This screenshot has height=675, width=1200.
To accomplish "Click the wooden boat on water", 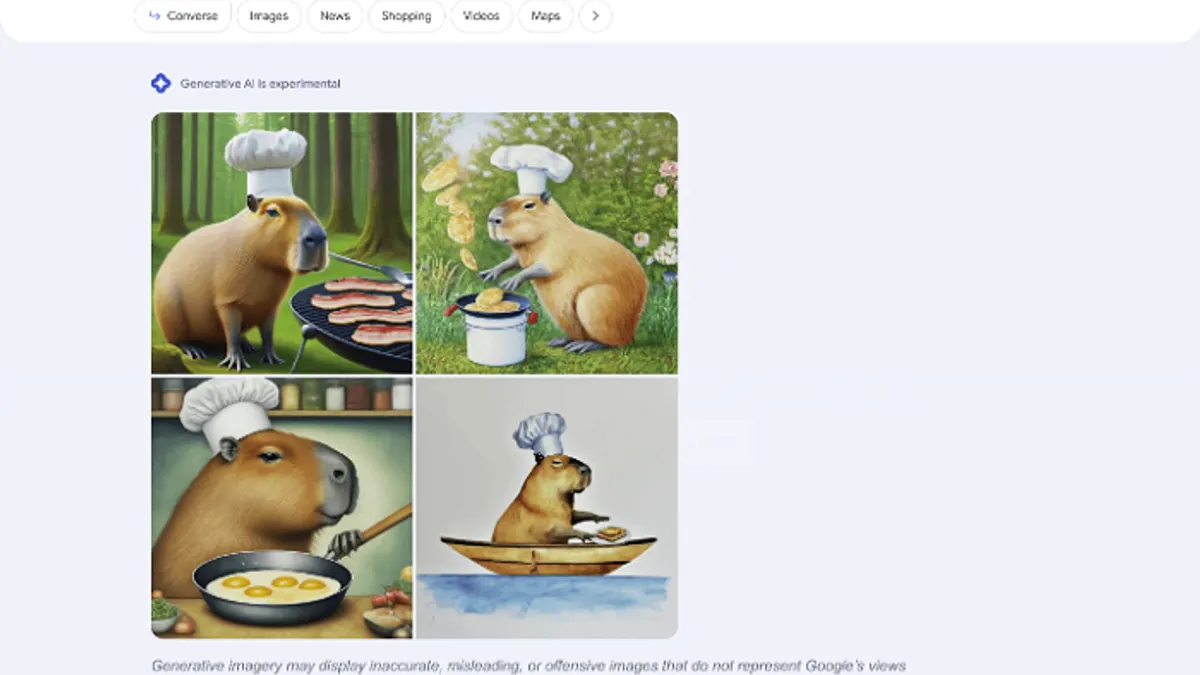I will coord(548,554).
